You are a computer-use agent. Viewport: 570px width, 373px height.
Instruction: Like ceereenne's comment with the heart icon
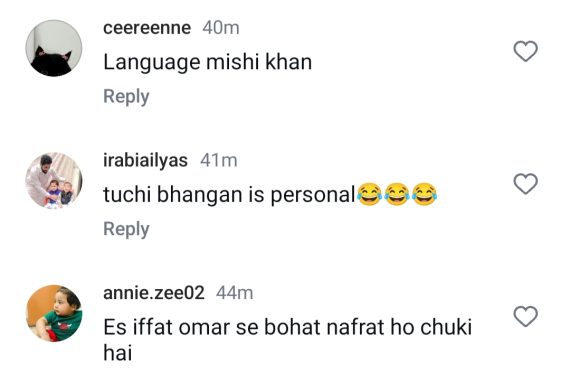tap(525, 51)
